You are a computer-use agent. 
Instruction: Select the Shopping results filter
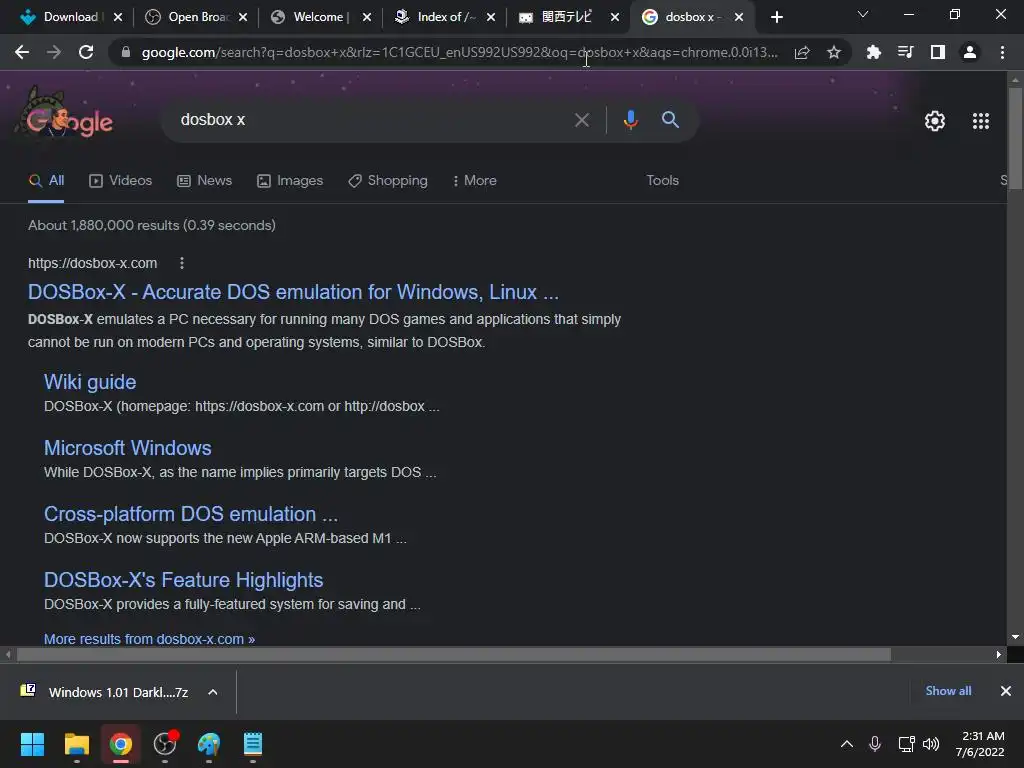click(388, 180)
